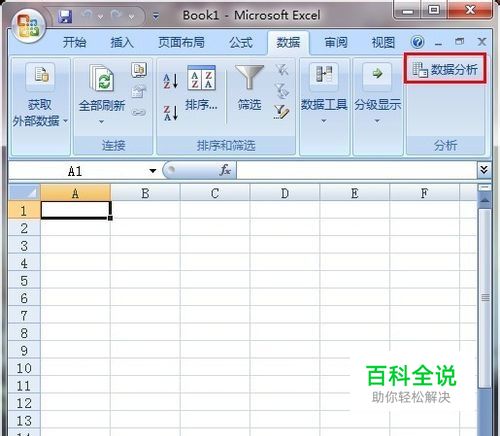
Task: Click the Edit Links chain icon
Action: pyautogui.click(x=139, y=113)
